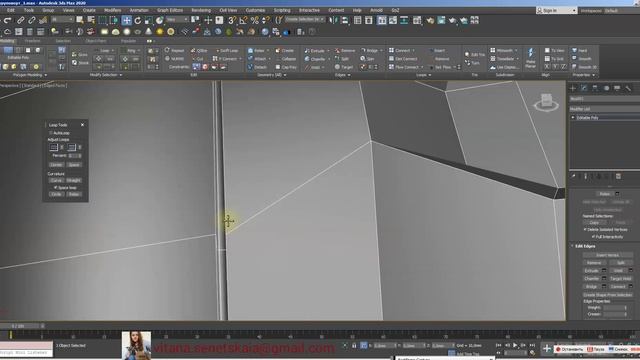Click the Target Weld button
640x360 pixels.
(620, 278)
